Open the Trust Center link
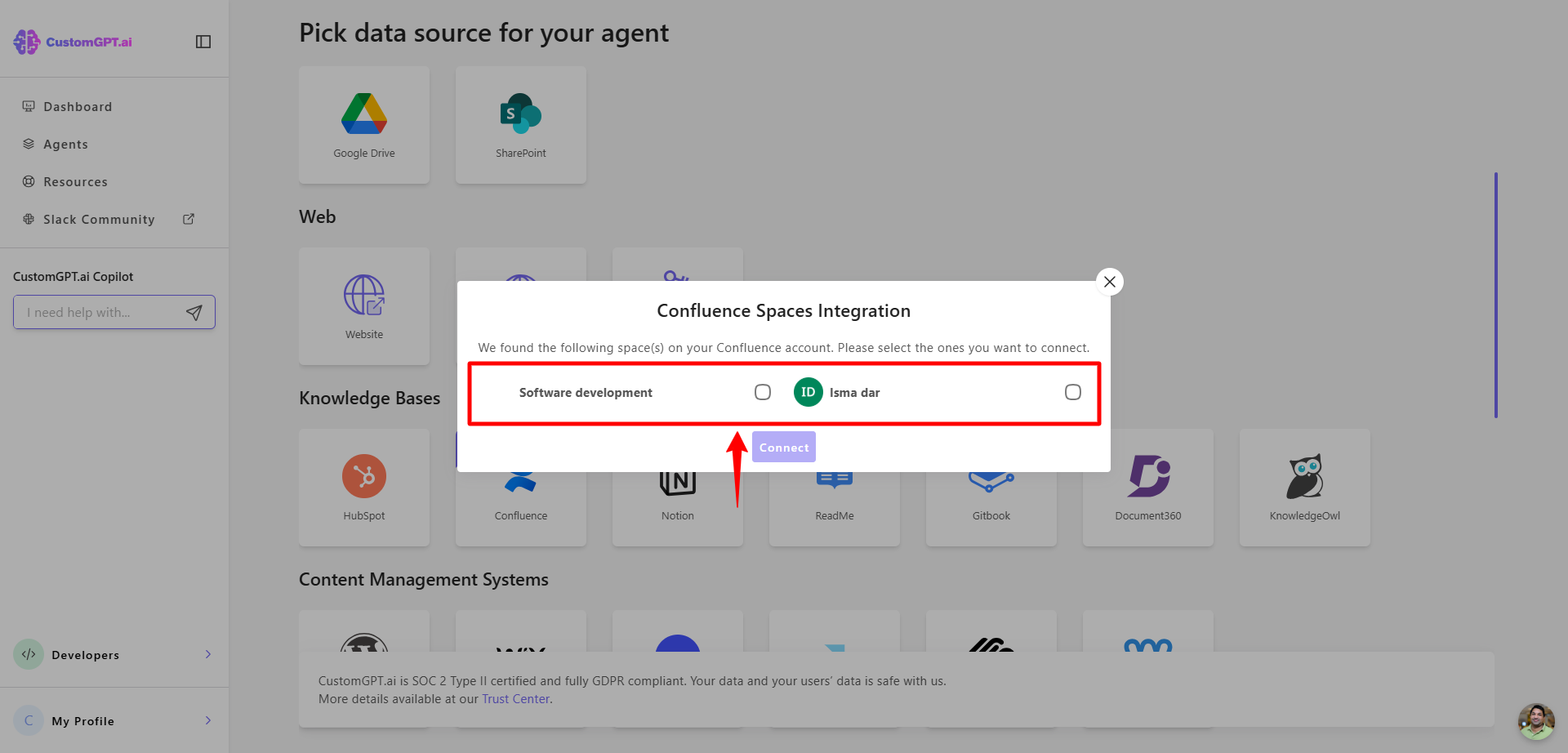 (x=515, y=699)
